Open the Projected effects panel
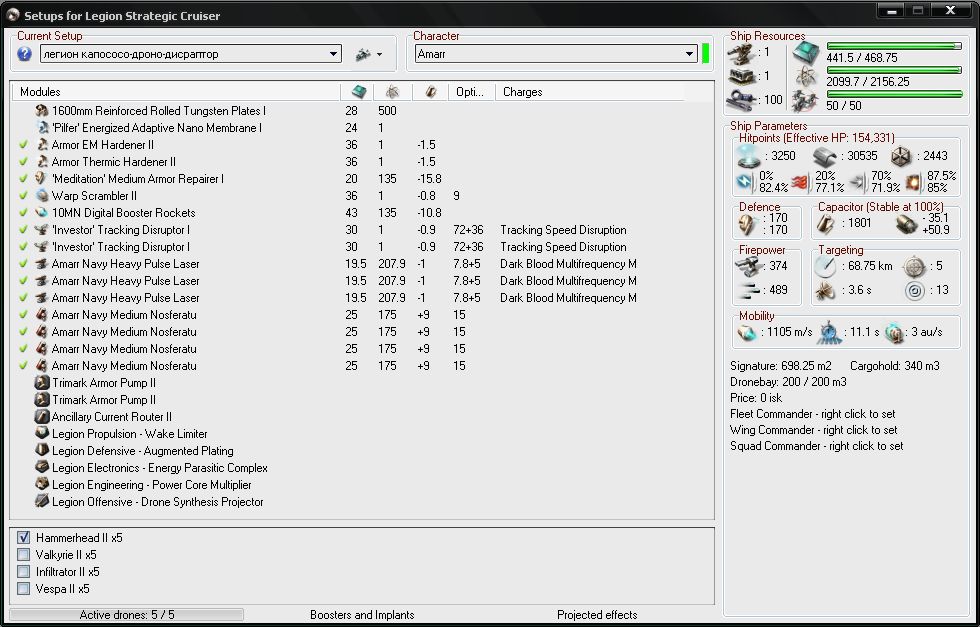Image resolution: width=980 pixels, height=627 pixels. [597, 614]
